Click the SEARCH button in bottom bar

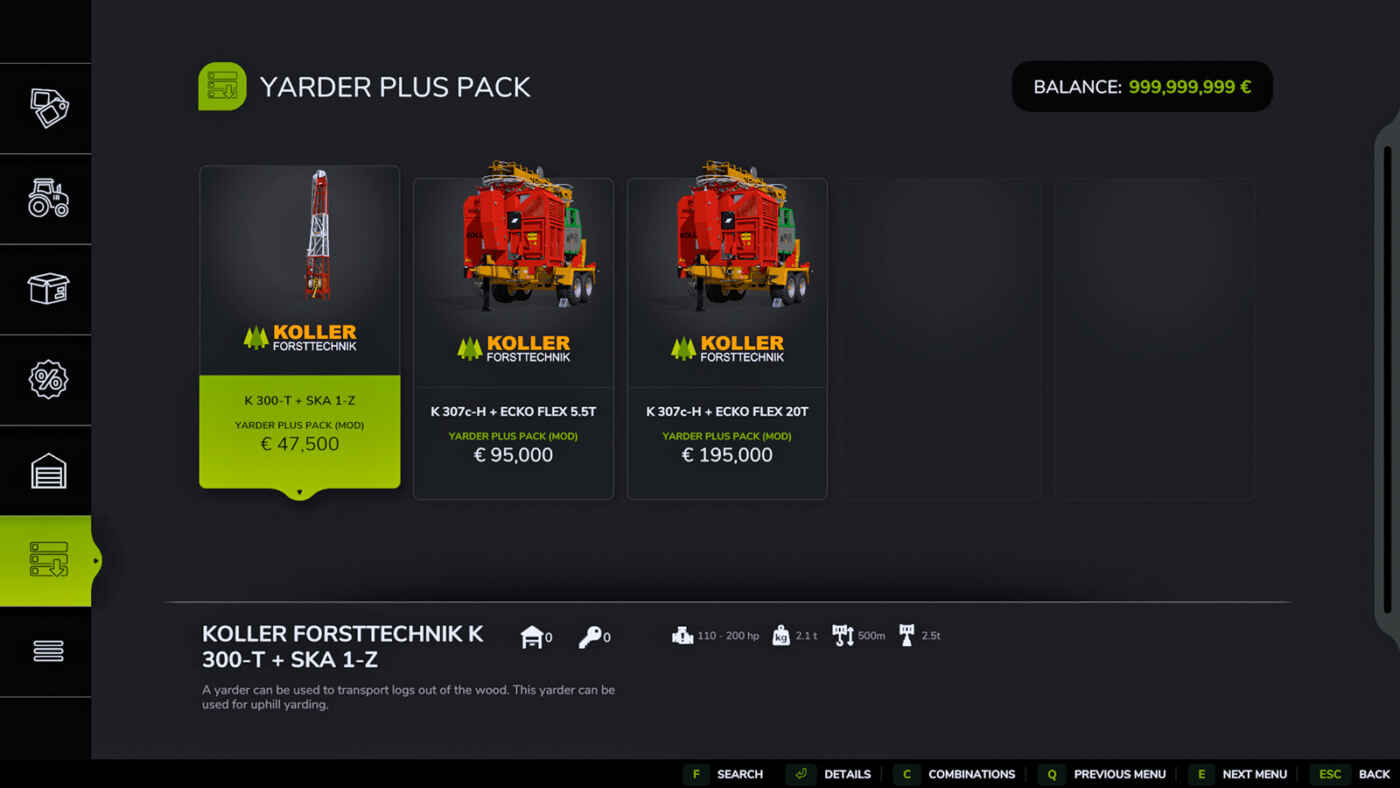click(x=724, y=774)
